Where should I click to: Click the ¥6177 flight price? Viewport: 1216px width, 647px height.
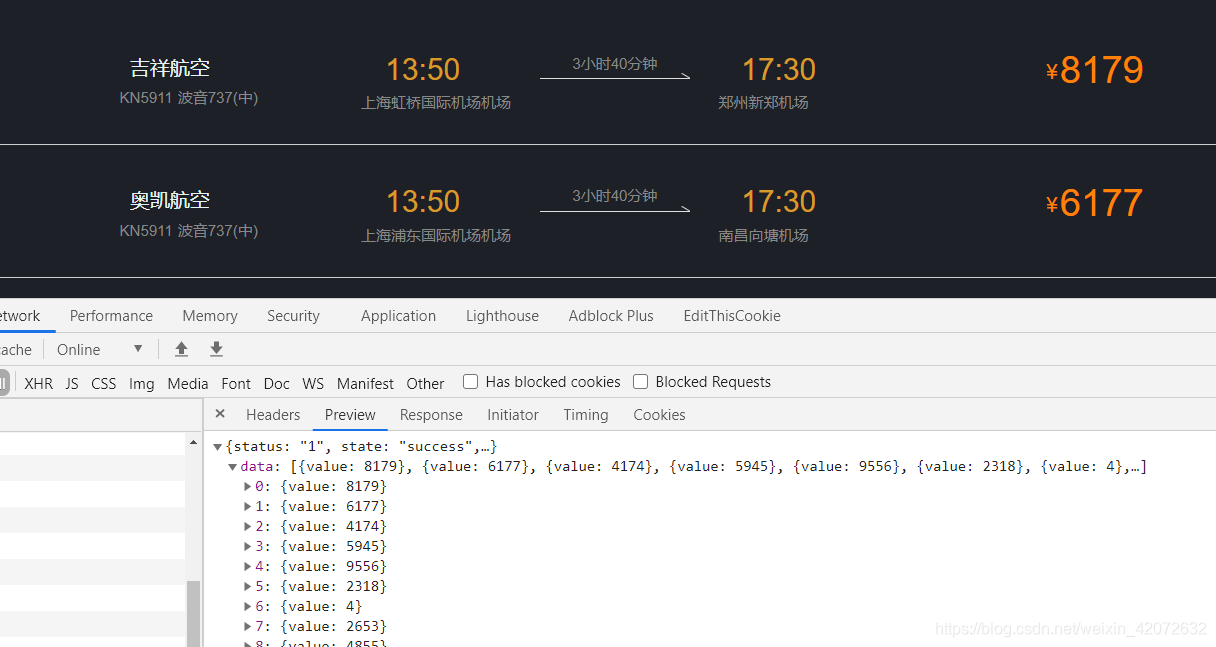1094,203
